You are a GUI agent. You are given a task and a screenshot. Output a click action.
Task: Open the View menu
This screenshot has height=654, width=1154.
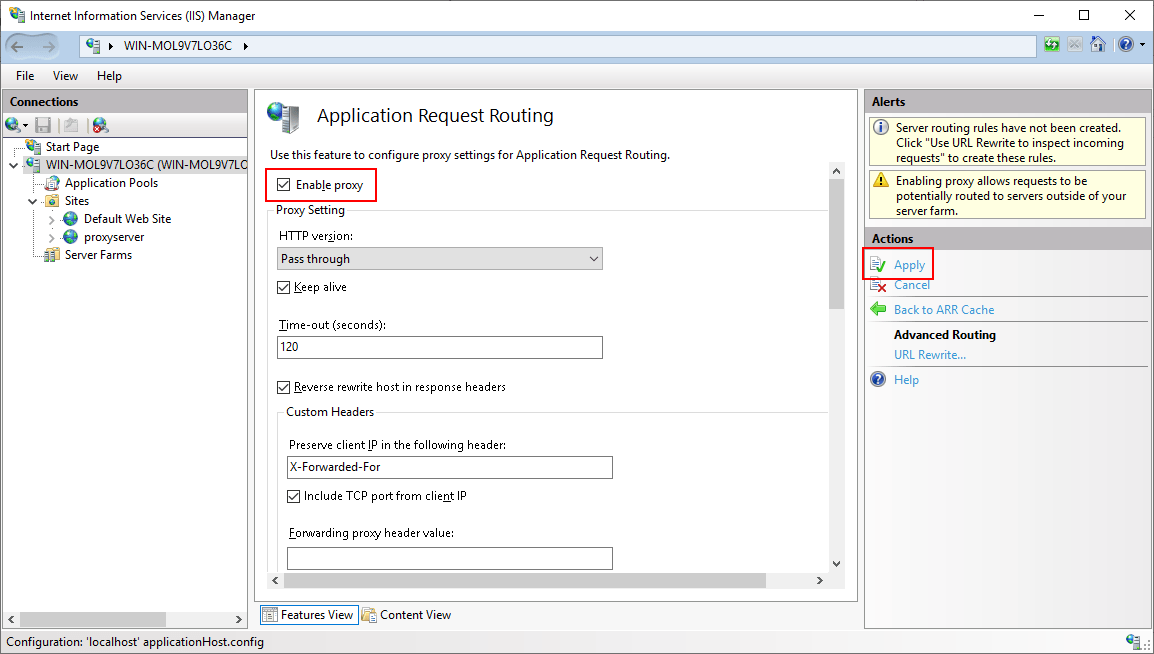click(65, 75)
